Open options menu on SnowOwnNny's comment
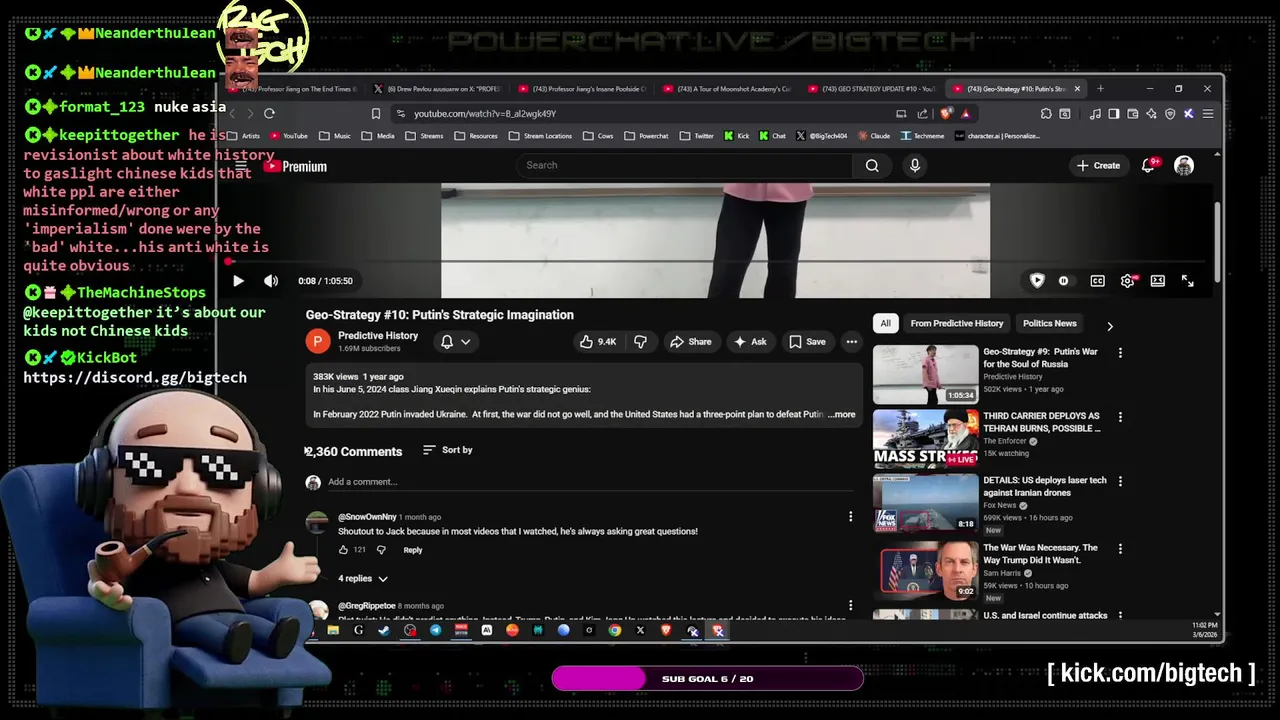The width and height of the screenshot is (1280, 720). coord(850,517)
